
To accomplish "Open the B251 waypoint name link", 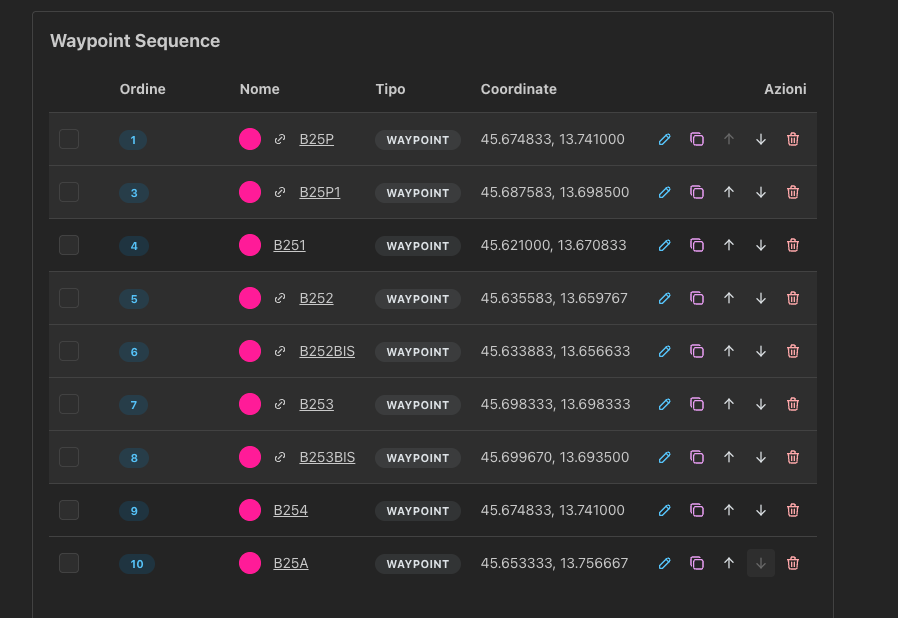I will pyautogui.click(x=290, y=246).
